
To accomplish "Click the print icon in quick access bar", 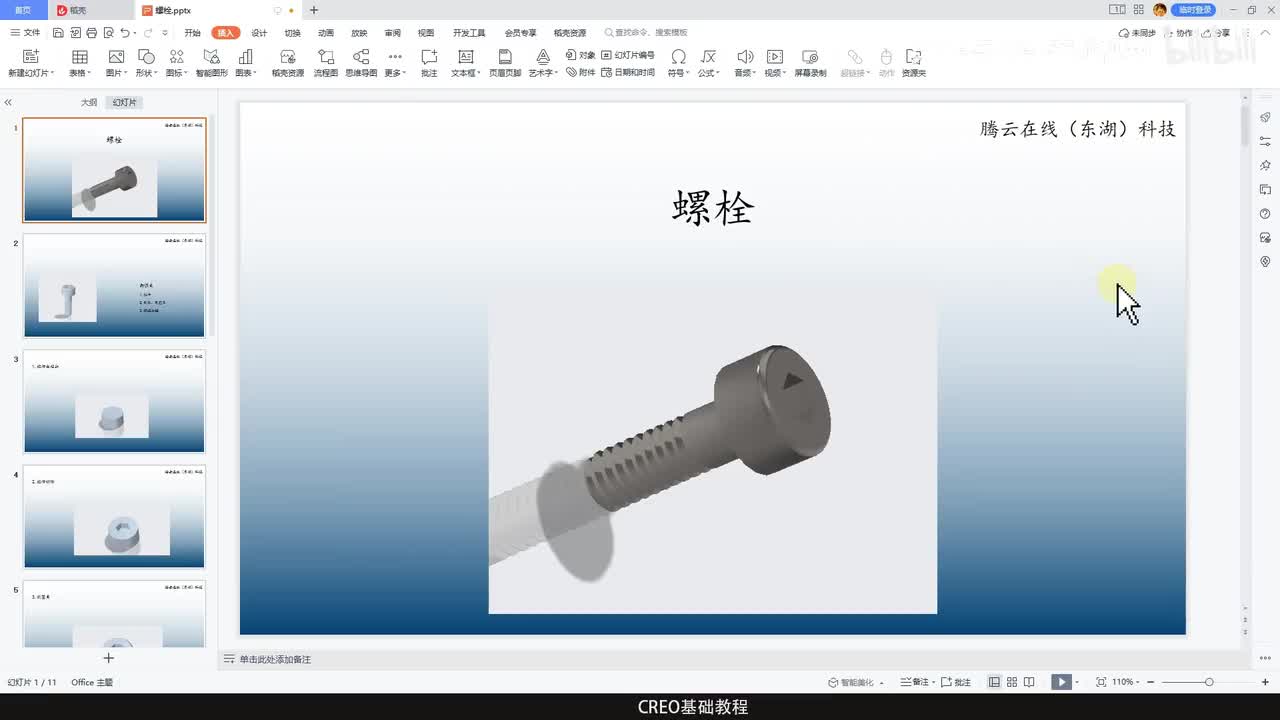I will tap(92, 33).
